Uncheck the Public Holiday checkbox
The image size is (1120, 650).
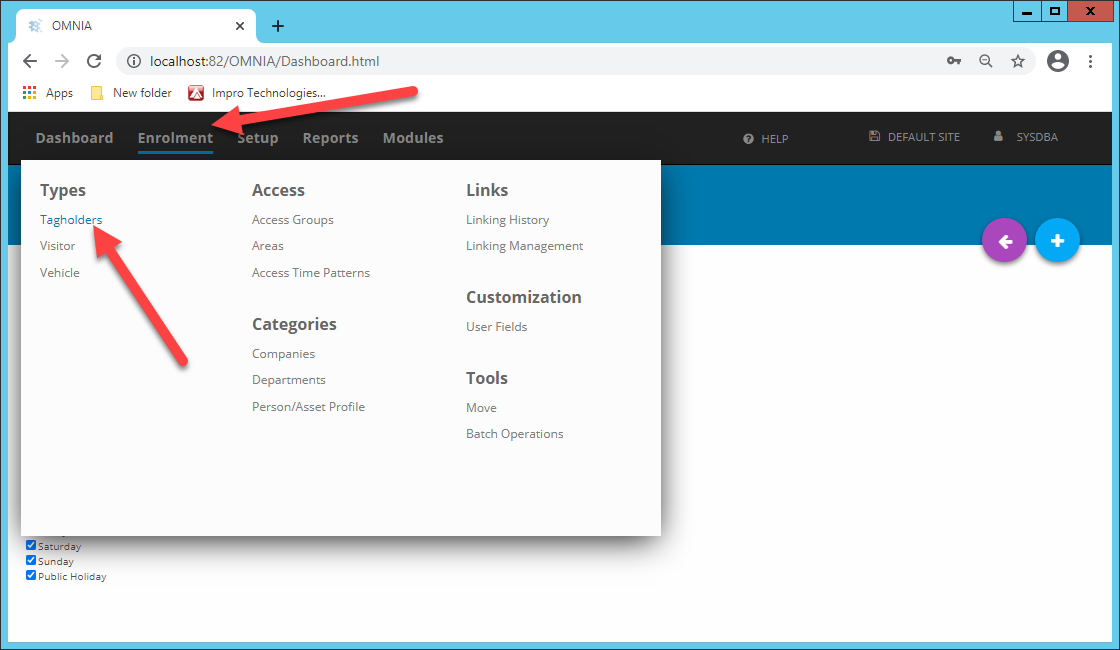[x=31, y=575]
